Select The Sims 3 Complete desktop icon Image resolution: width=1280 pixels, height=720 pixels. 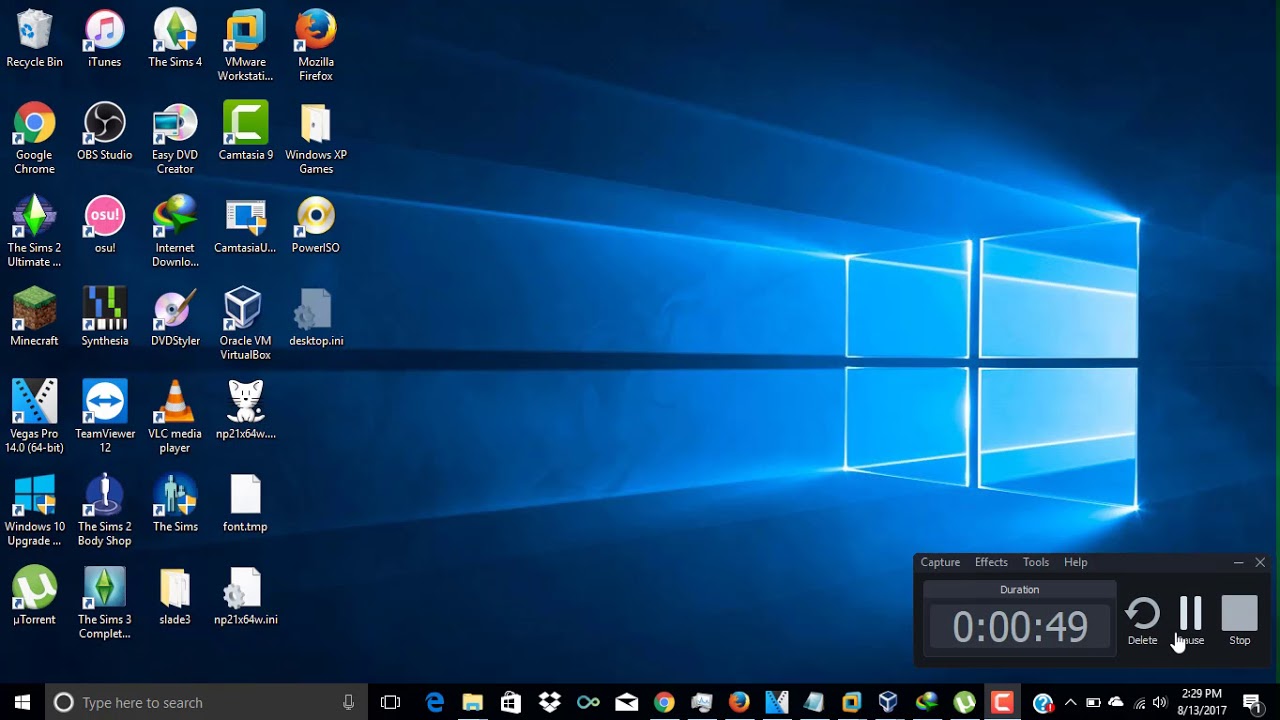(105, 604)
